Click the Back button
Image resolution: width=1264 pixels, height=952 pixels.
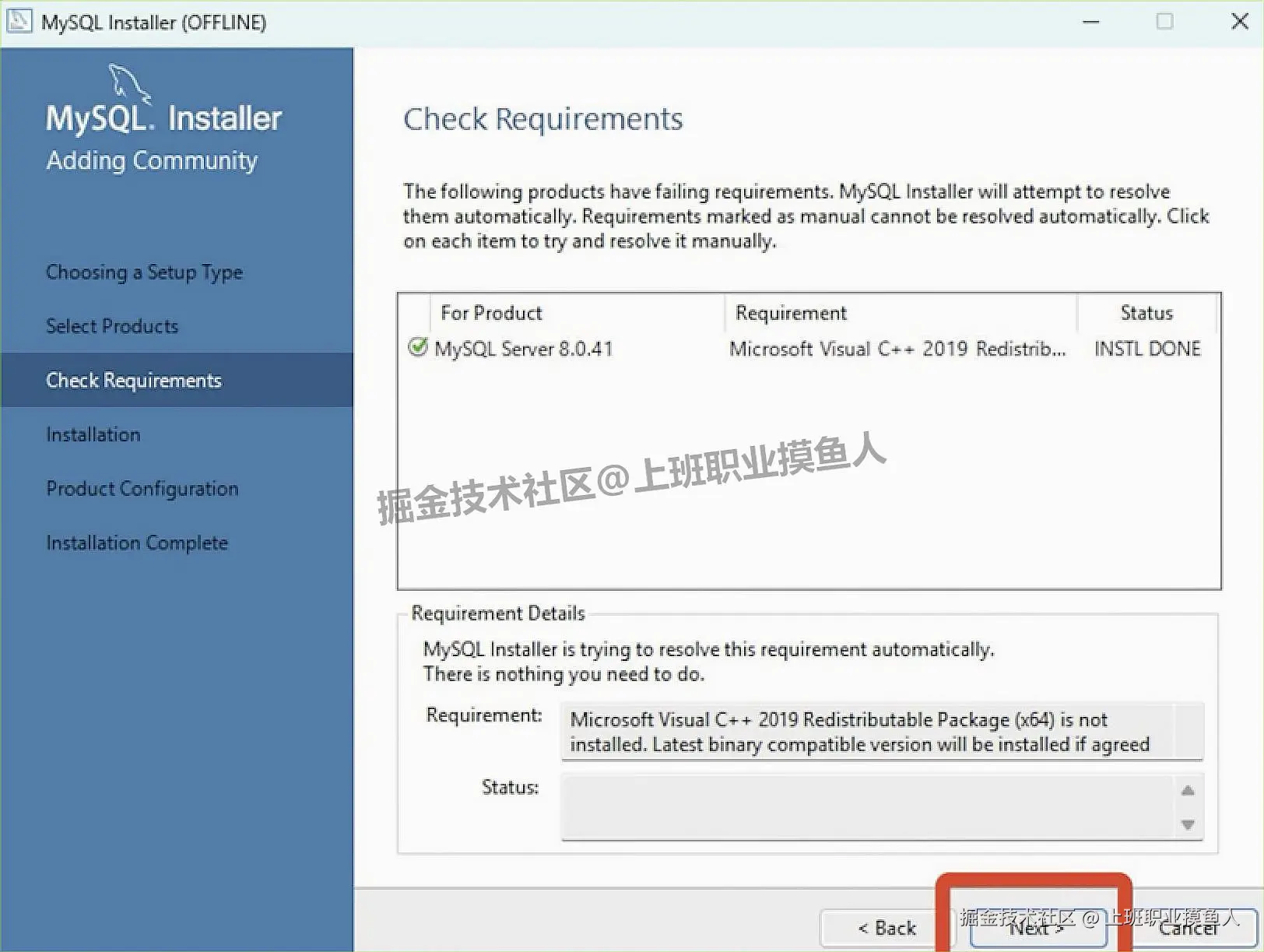(886, 928)
